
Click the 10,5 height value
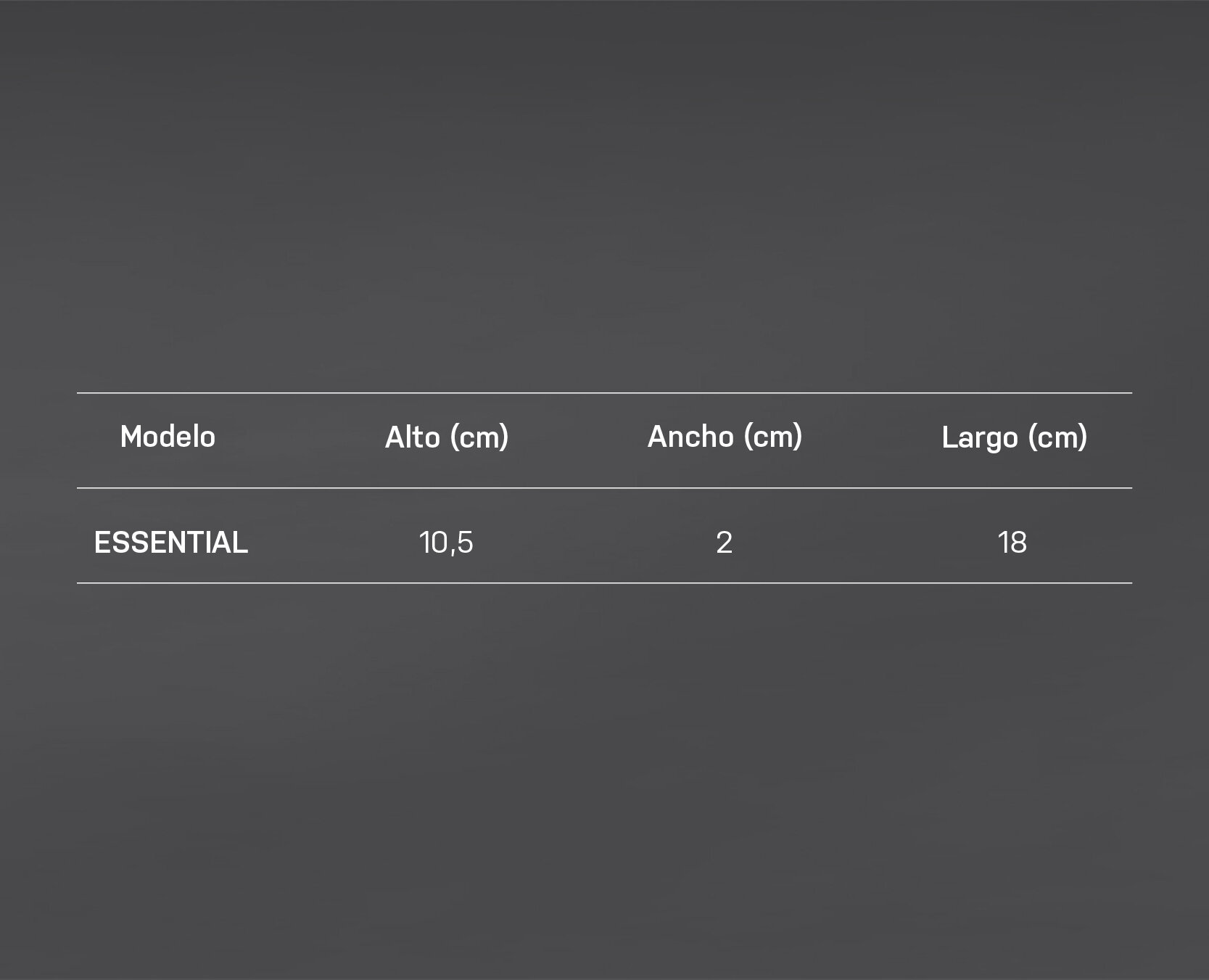pos(446,543)
